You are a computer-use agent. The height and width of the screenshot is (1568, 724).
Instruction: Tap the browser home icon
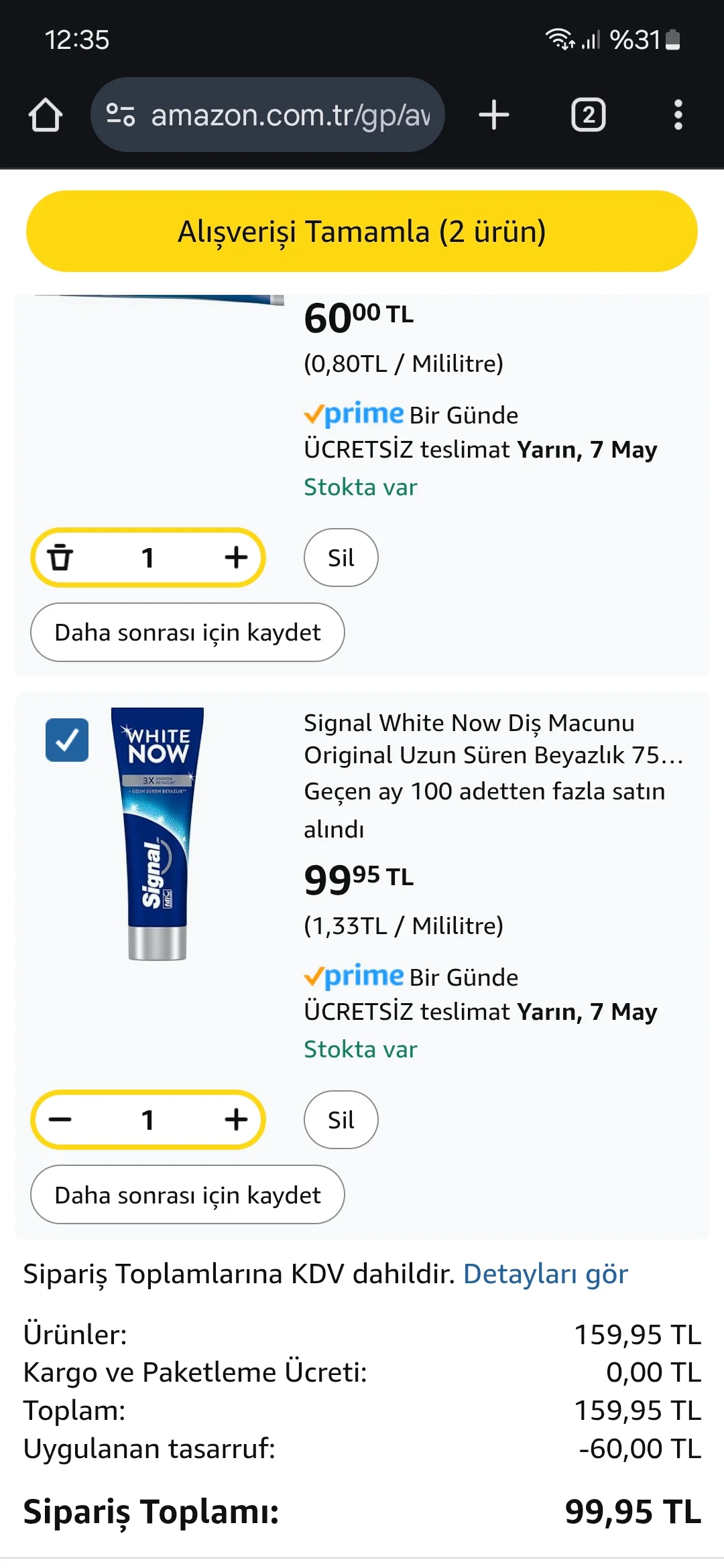[x=46, y=115]
